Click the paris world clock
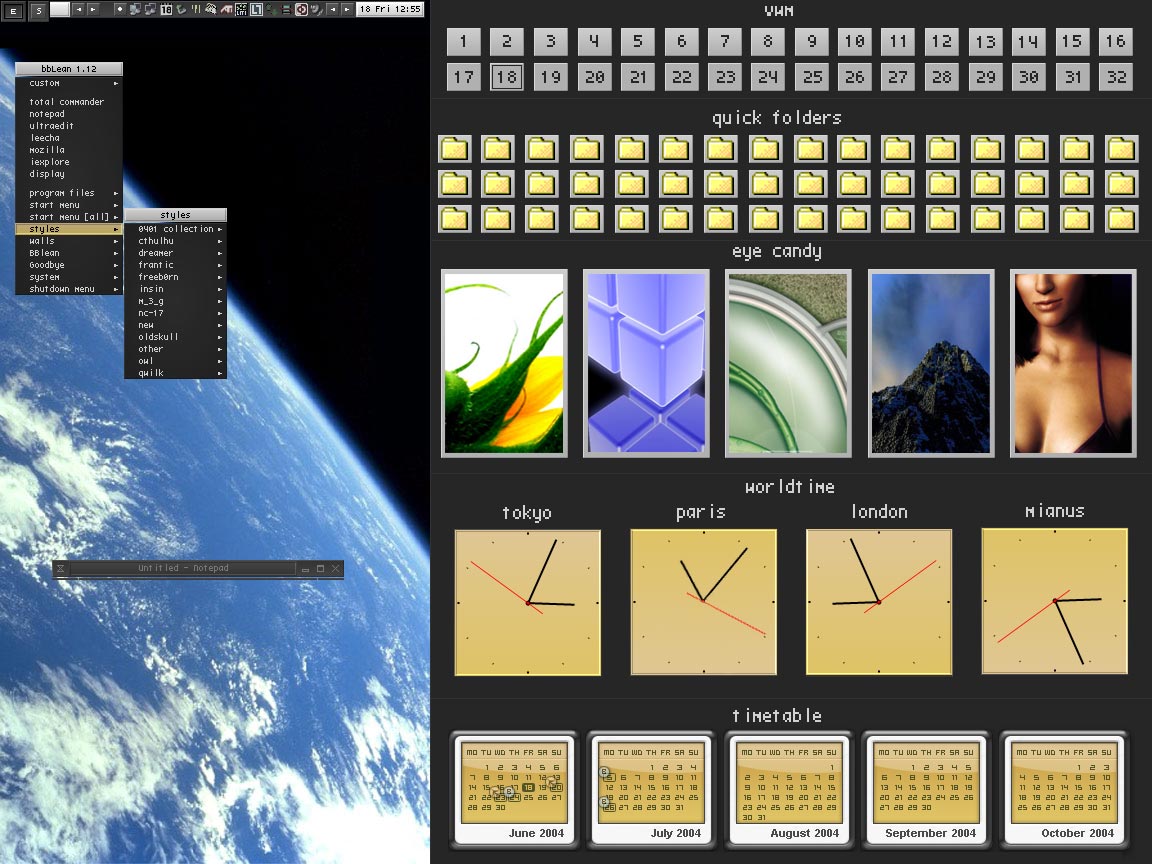Viewport: 1152px width, 864px height. pos(703,602)
